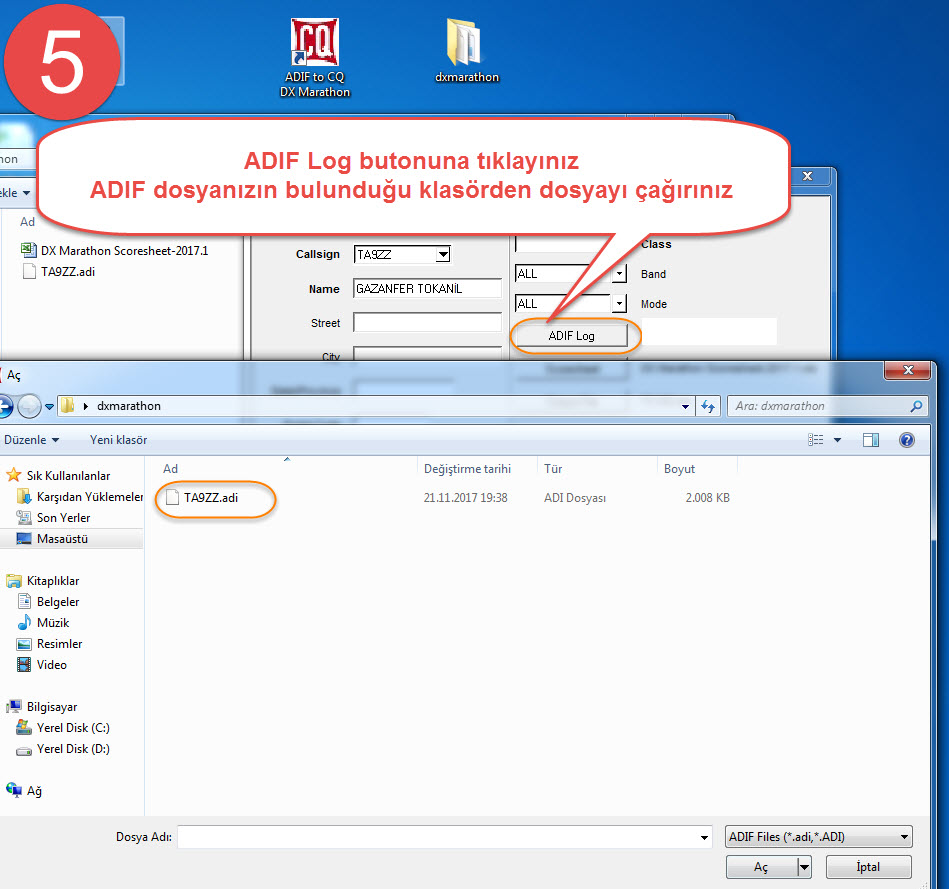
Task: Open help with question mark icon
Action: point(907,440)
